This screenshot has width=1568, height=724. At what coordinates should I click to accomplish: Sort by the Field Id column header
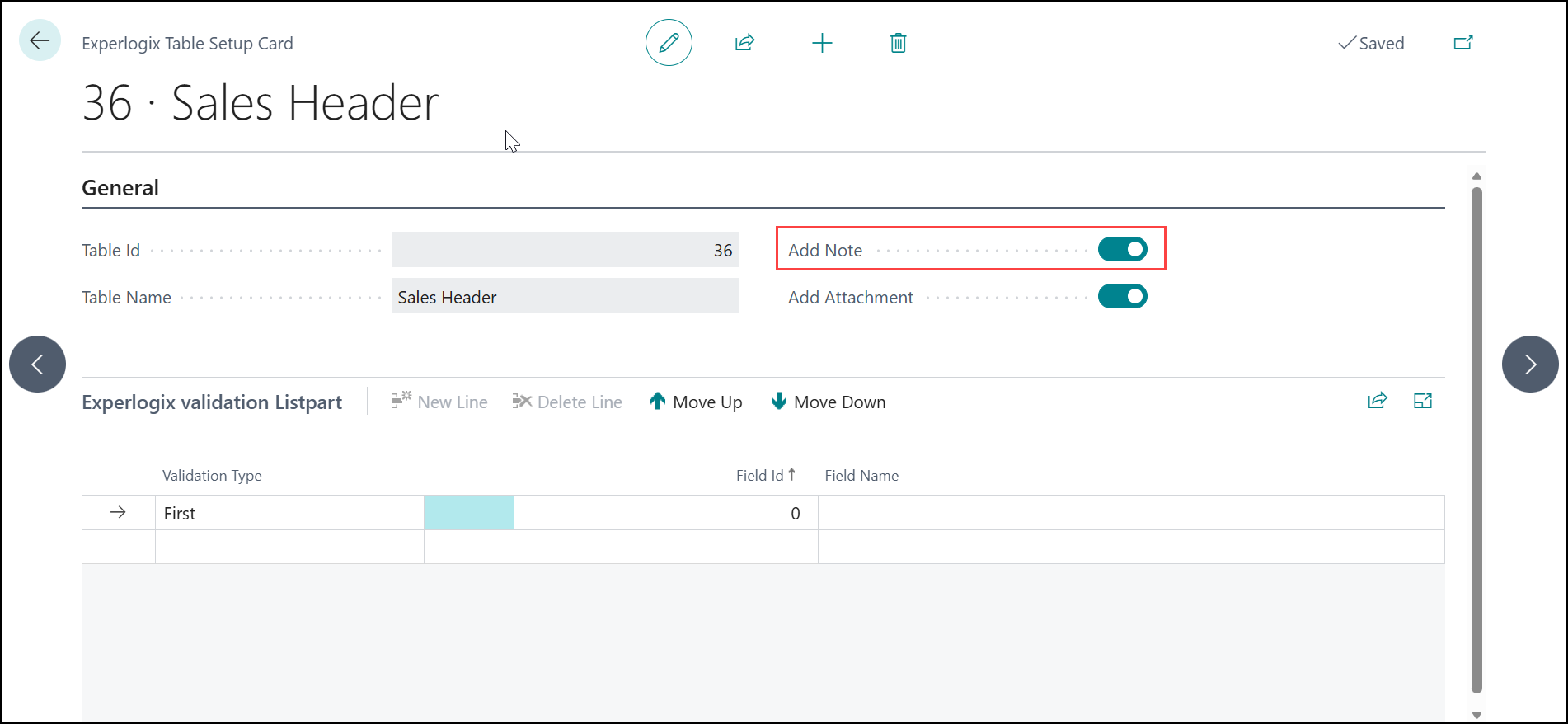[x=766, y=475]
